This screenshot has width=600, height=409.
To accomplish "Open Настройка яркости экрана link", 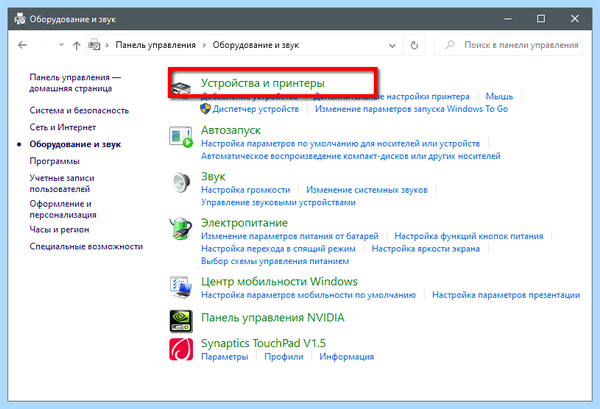I will coord(426,249).
